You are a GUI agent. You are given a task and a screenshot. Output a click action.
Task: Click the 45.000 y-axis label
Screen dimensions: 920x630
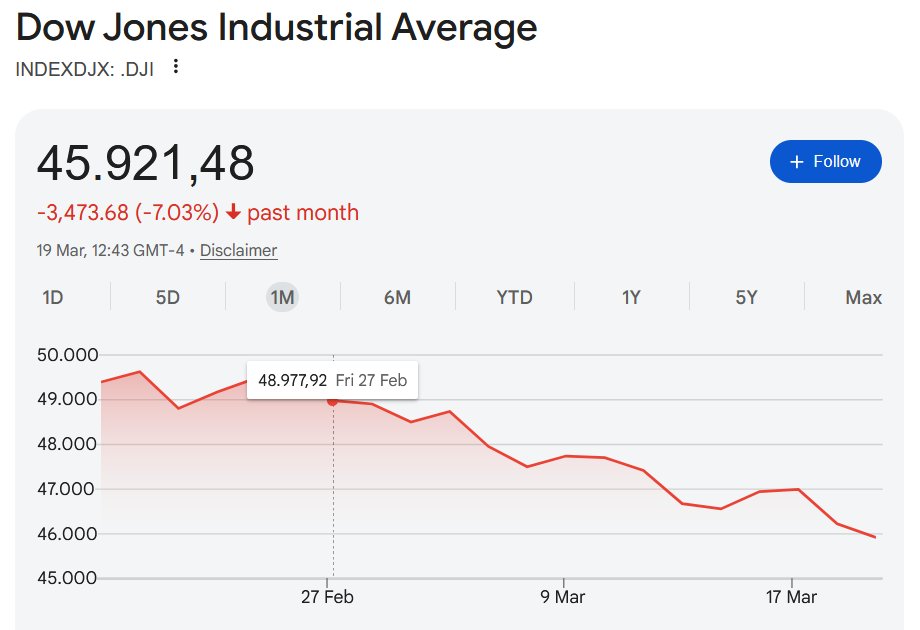(67, 578)
